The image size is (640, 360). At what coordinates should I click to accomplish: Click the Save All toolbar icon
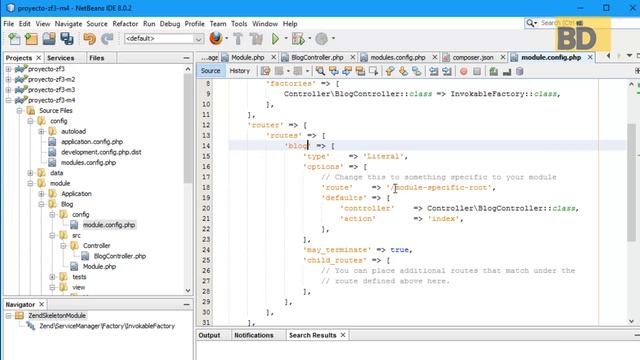click(x=67, y=39)
